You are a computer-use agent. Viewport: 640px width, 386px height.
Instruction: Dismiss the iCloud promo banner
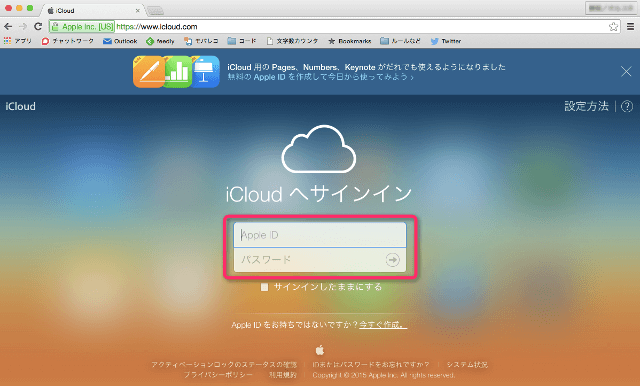626,71
